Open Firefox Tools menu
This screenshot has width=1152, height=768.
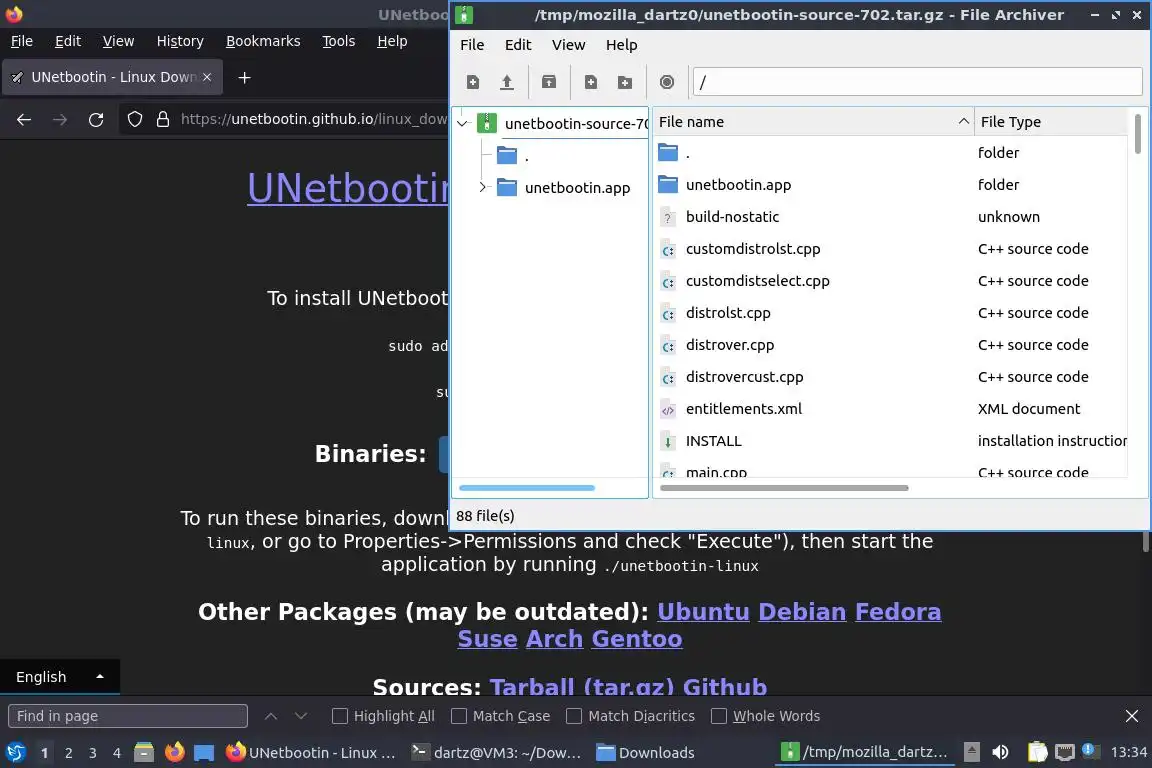(x=338, y=41)
